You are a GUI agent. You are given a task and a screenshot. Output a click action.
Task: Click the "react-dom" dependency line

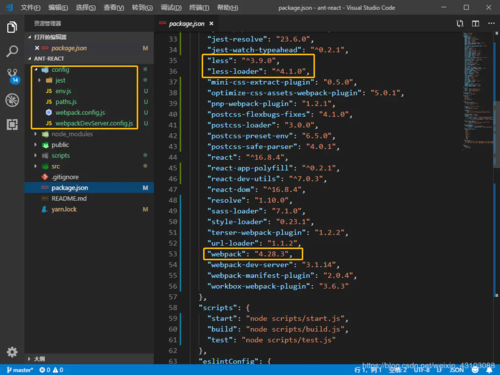click(256, 190)
